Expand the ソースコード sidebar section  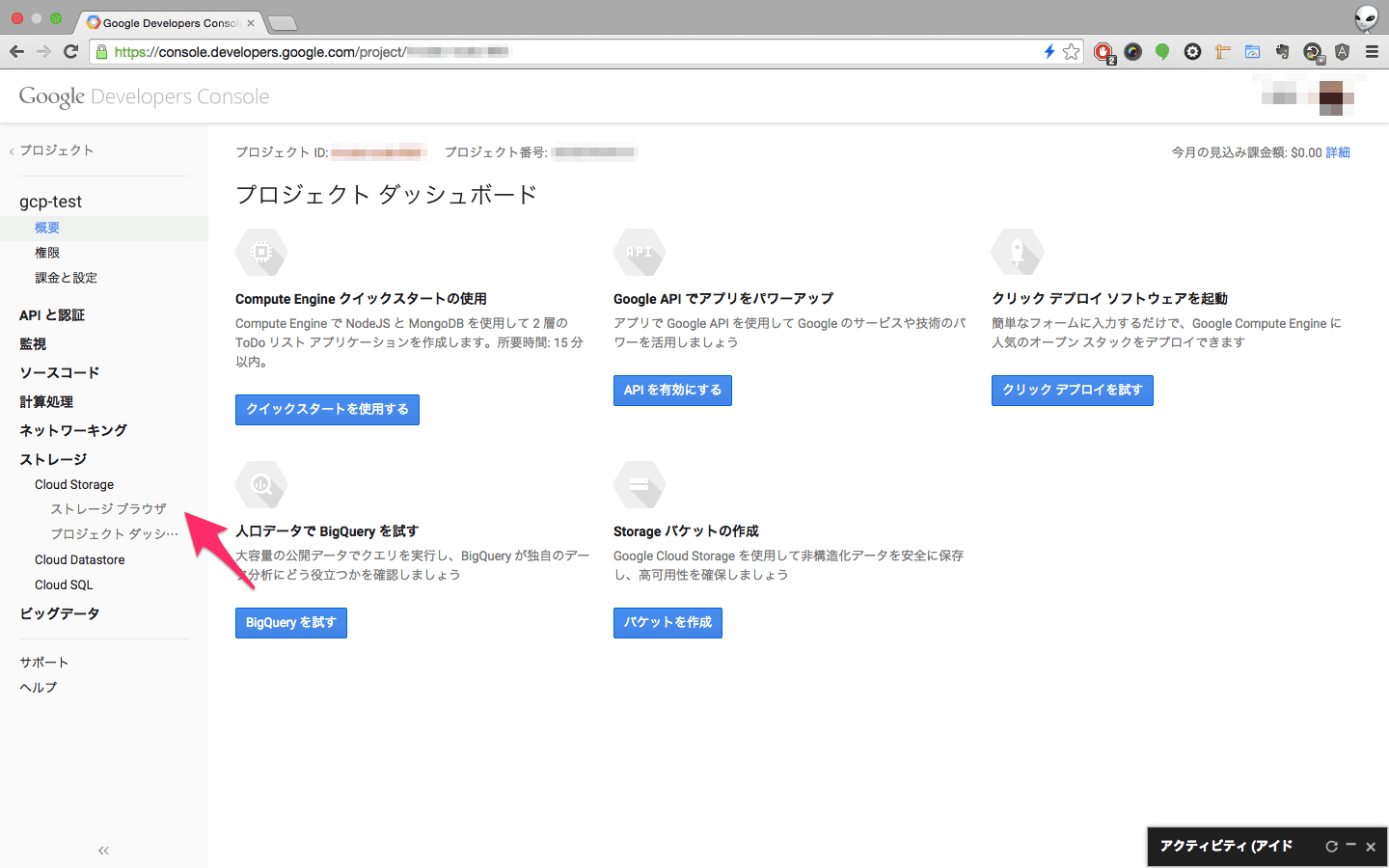[60, 373]
